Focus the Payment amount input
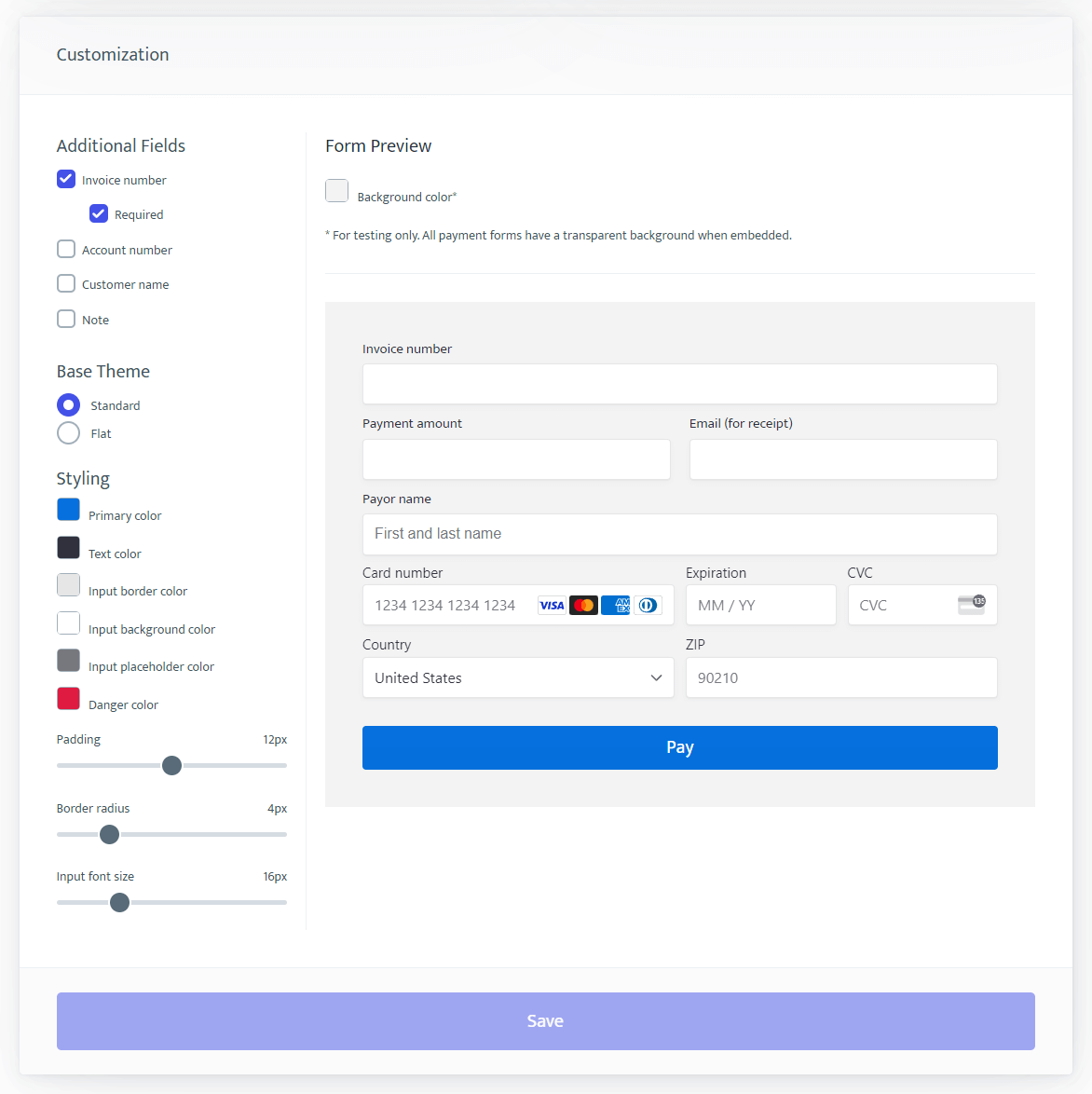This screenshot has height=1094, width=1092. click(516, 459)
